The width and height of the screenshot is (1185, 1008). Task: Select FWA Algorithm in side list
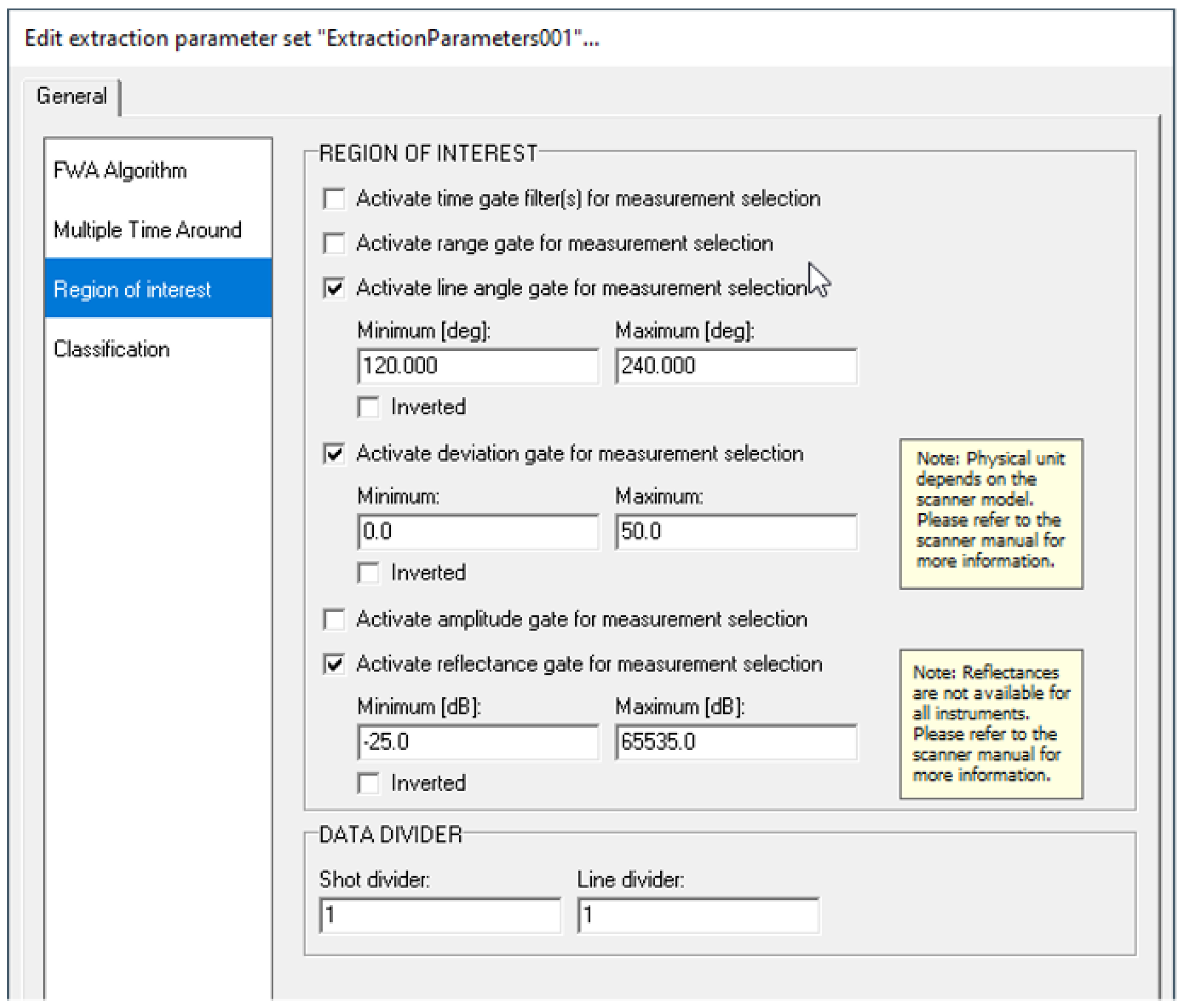tap(120, 170)
